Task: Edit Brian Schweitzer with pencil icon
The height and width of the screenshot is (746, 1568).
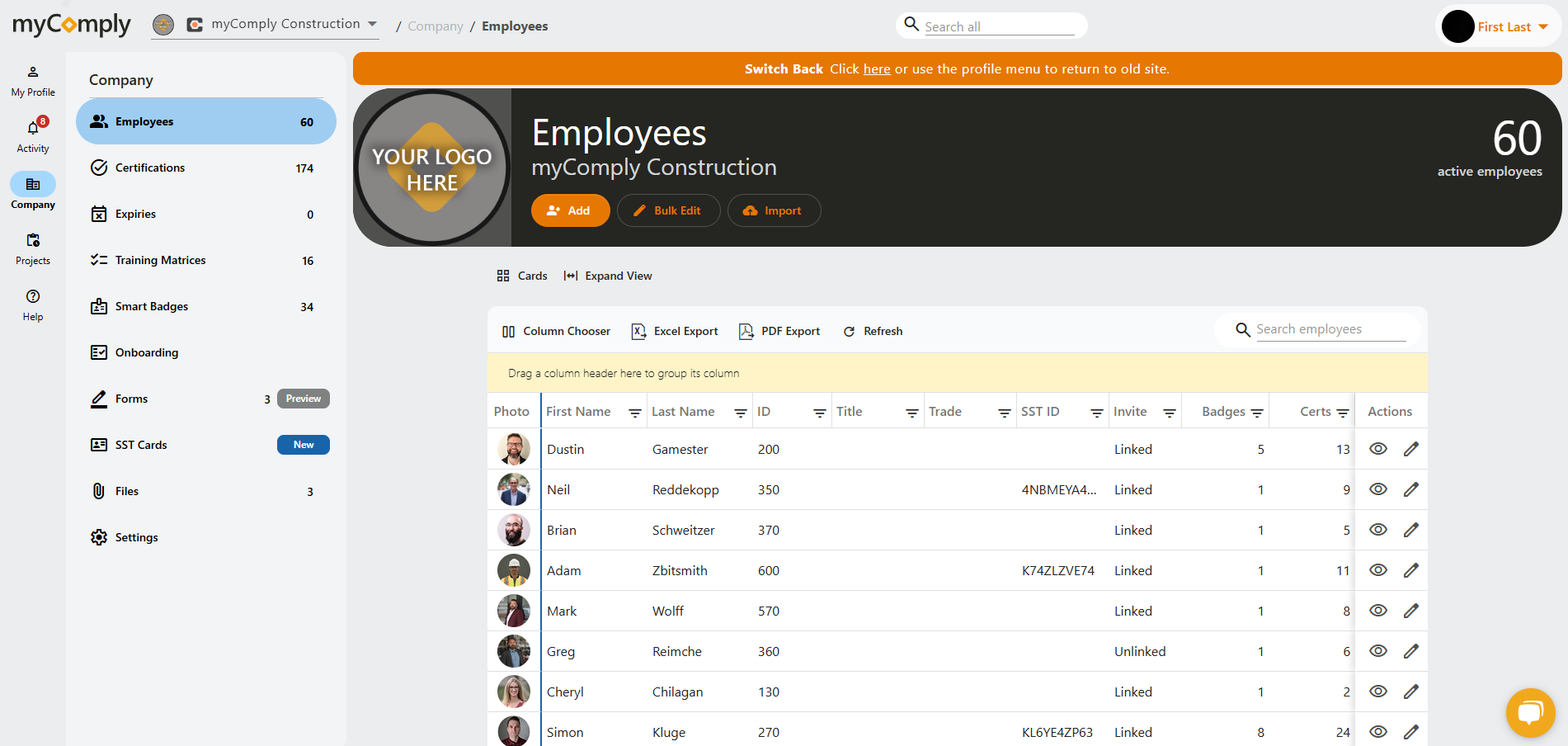Action: click(1411, 530)
